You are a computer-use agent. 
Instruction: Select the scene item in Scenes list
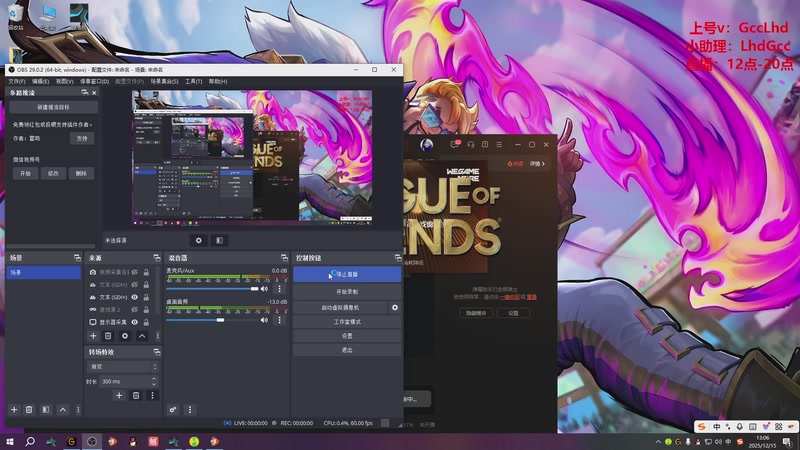point(43,272)
